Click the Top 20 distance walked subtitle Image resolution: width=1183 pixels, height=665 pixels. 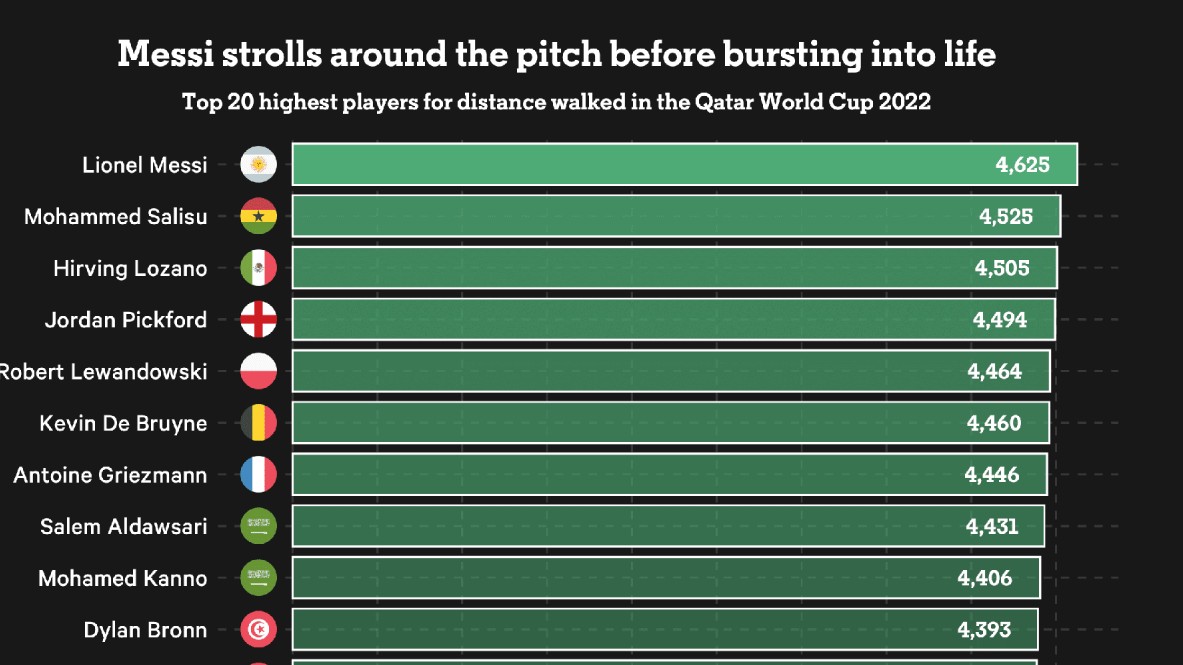tap(556, 102)
